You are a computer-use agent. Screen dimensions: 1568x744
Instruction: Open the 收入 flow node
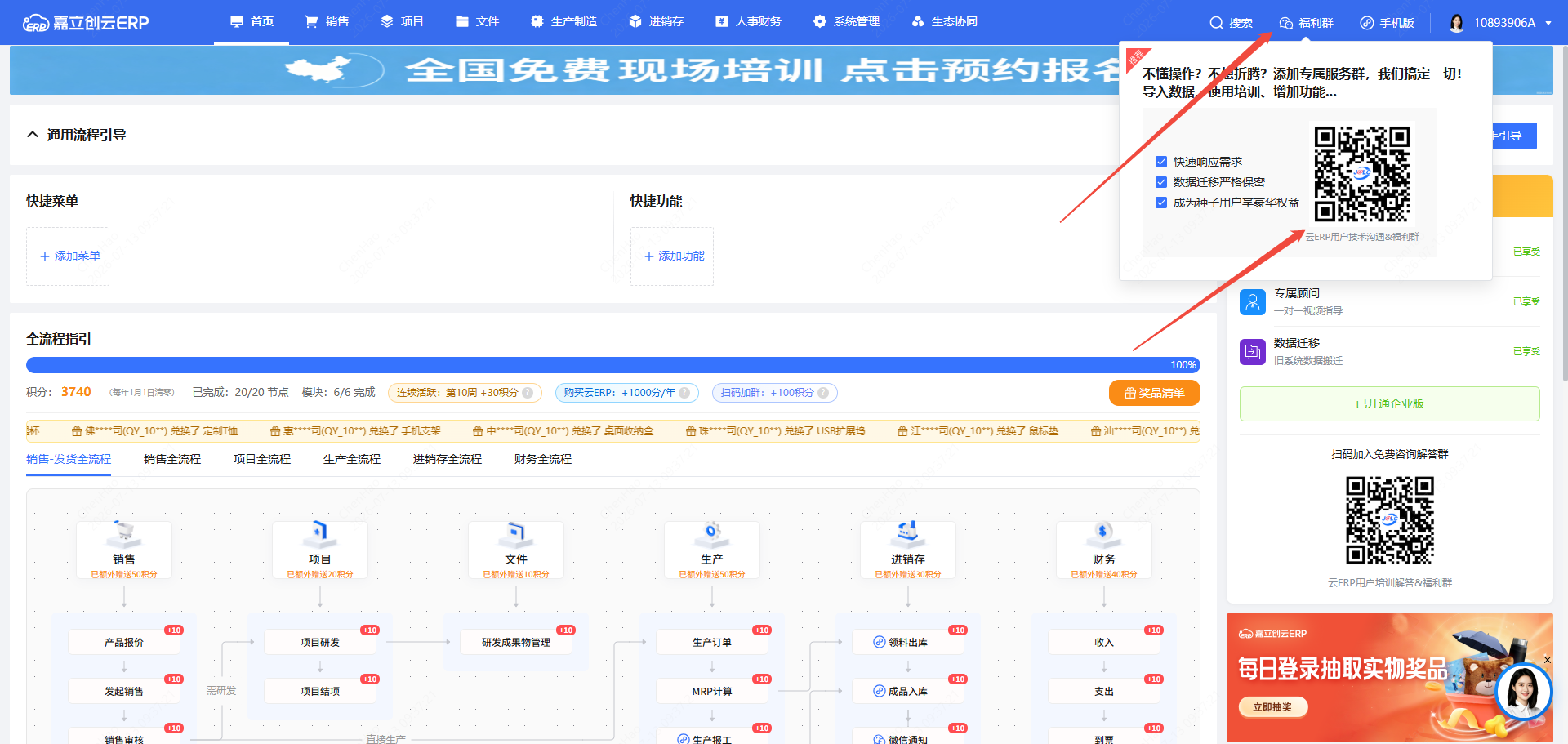click(1104, 642)
